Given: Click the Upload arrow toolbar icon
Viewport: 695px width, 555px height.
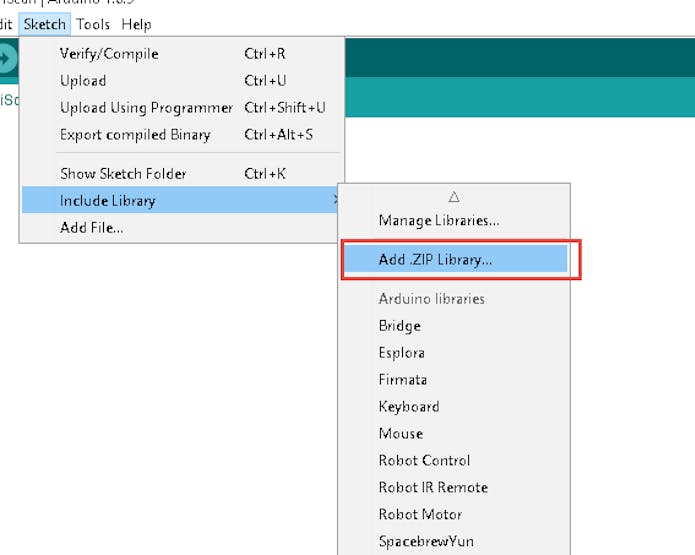Looking at the screenshot, I should [x=6, y=58].
